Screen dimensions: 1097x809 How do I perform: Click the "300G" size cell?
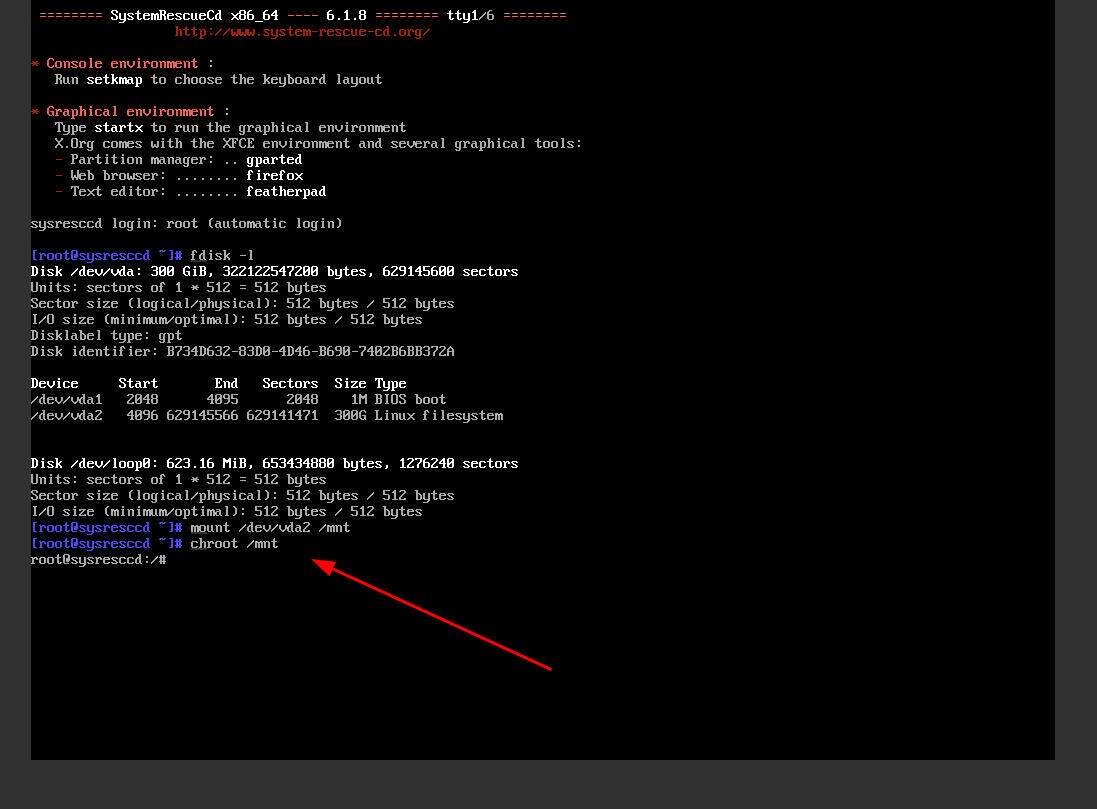click(350, 416)
